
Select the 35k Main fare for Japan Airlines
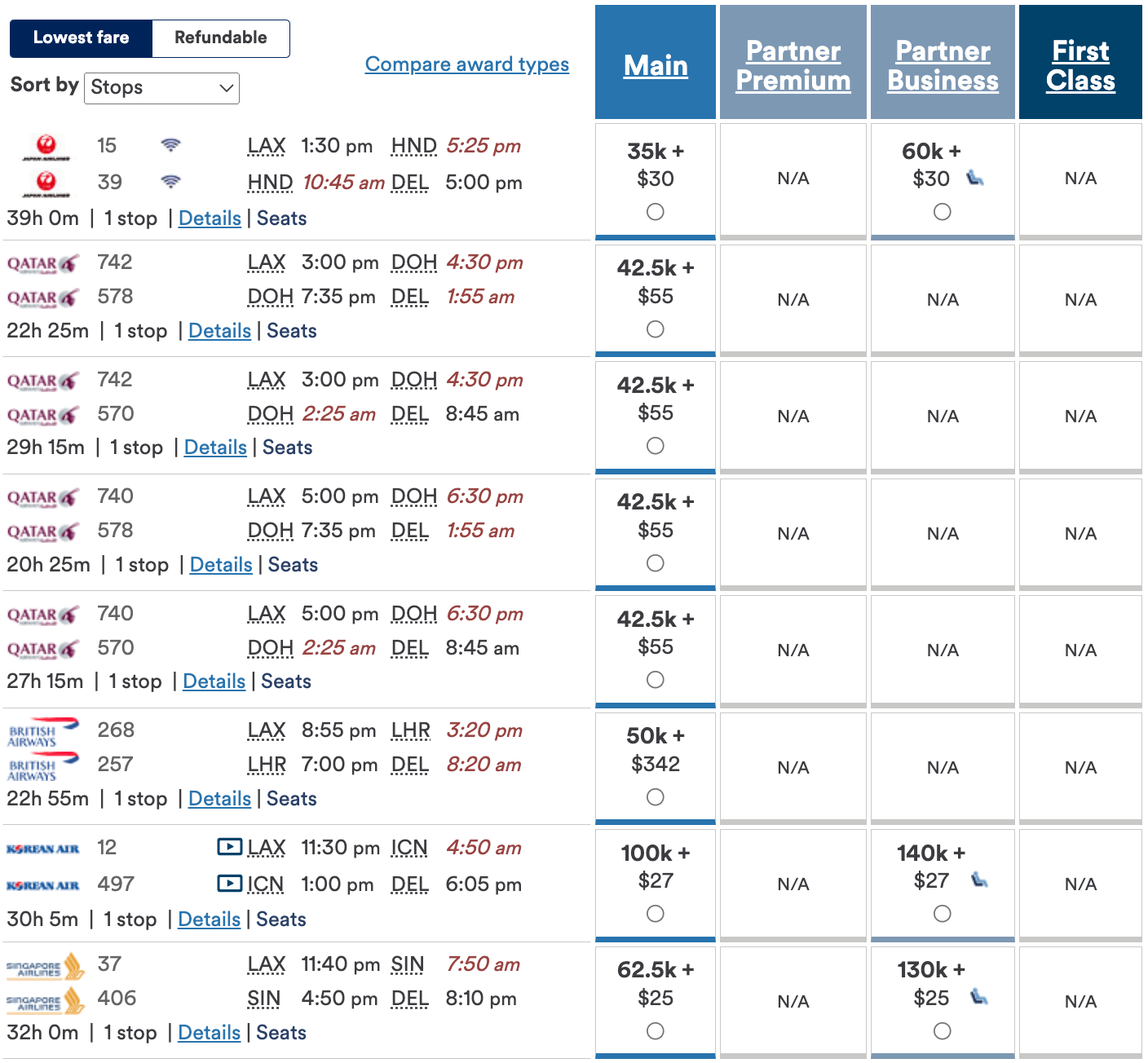(656, 212)
